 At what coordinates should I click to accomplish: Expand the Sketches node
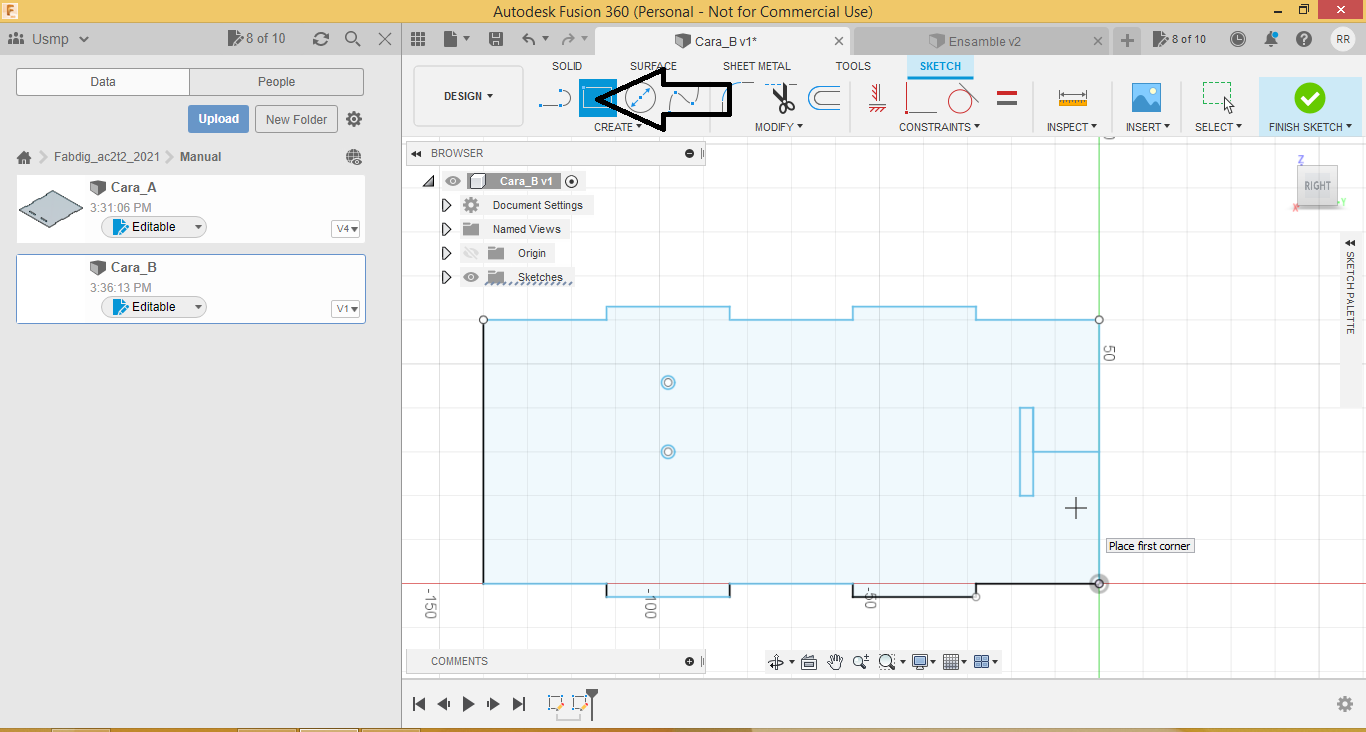(446, 277)
